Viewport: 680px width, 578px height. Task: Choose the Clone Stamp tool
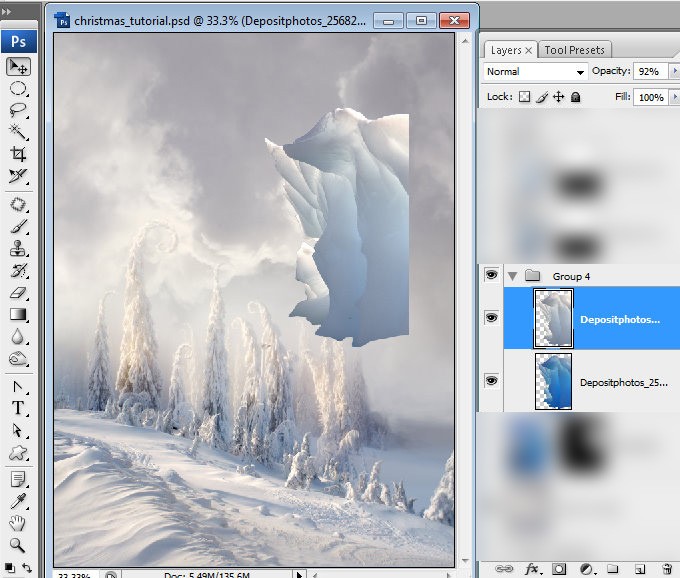(x=18, y=249)
